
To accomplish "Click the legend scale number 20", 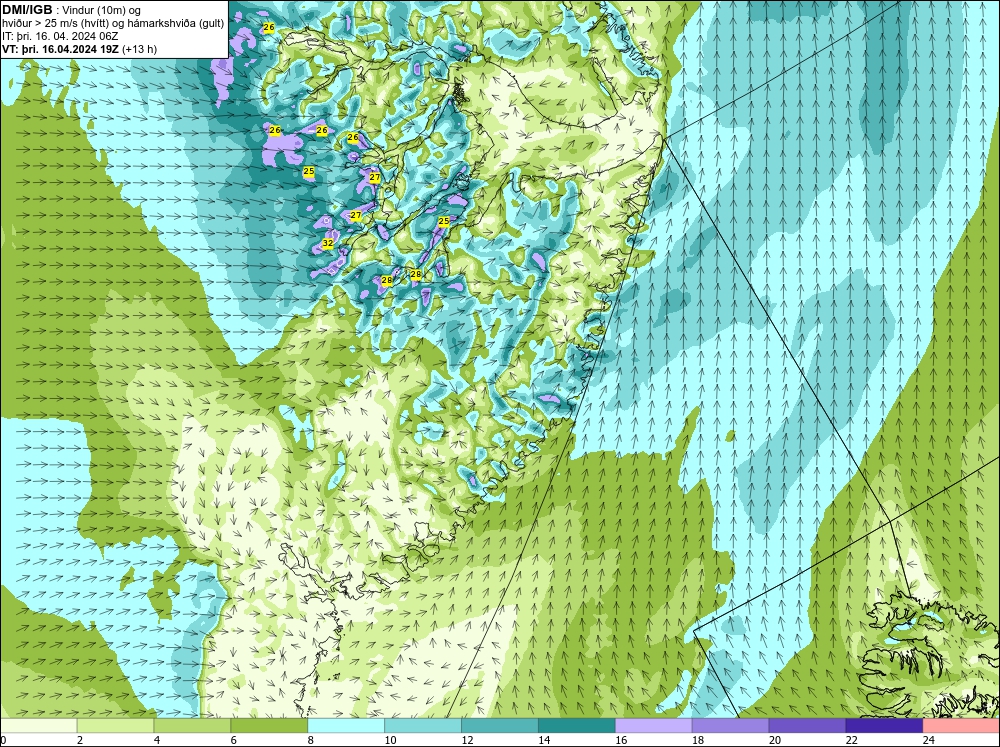I will (x=775, y=740).
